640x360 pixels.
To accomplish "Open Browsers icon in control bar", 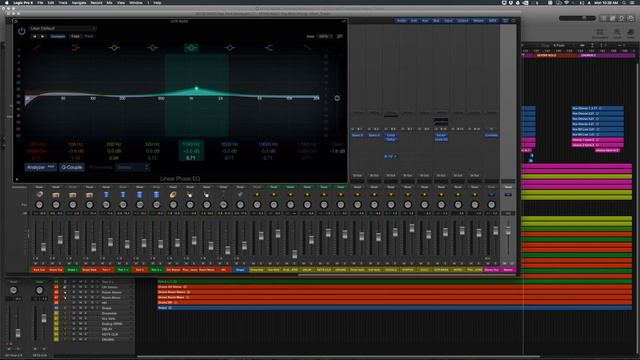I will 631,18.
